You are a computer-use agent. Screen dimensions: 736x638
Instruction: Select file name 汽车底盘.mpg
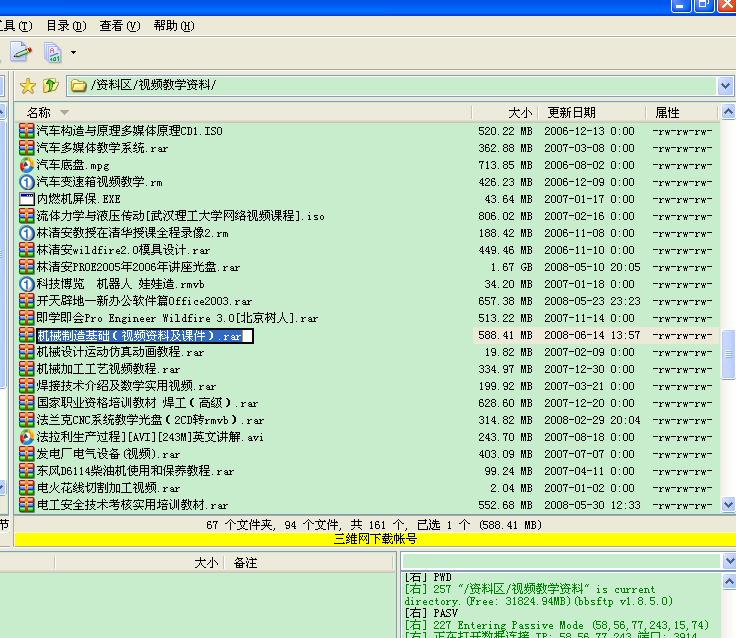point(73,165)
